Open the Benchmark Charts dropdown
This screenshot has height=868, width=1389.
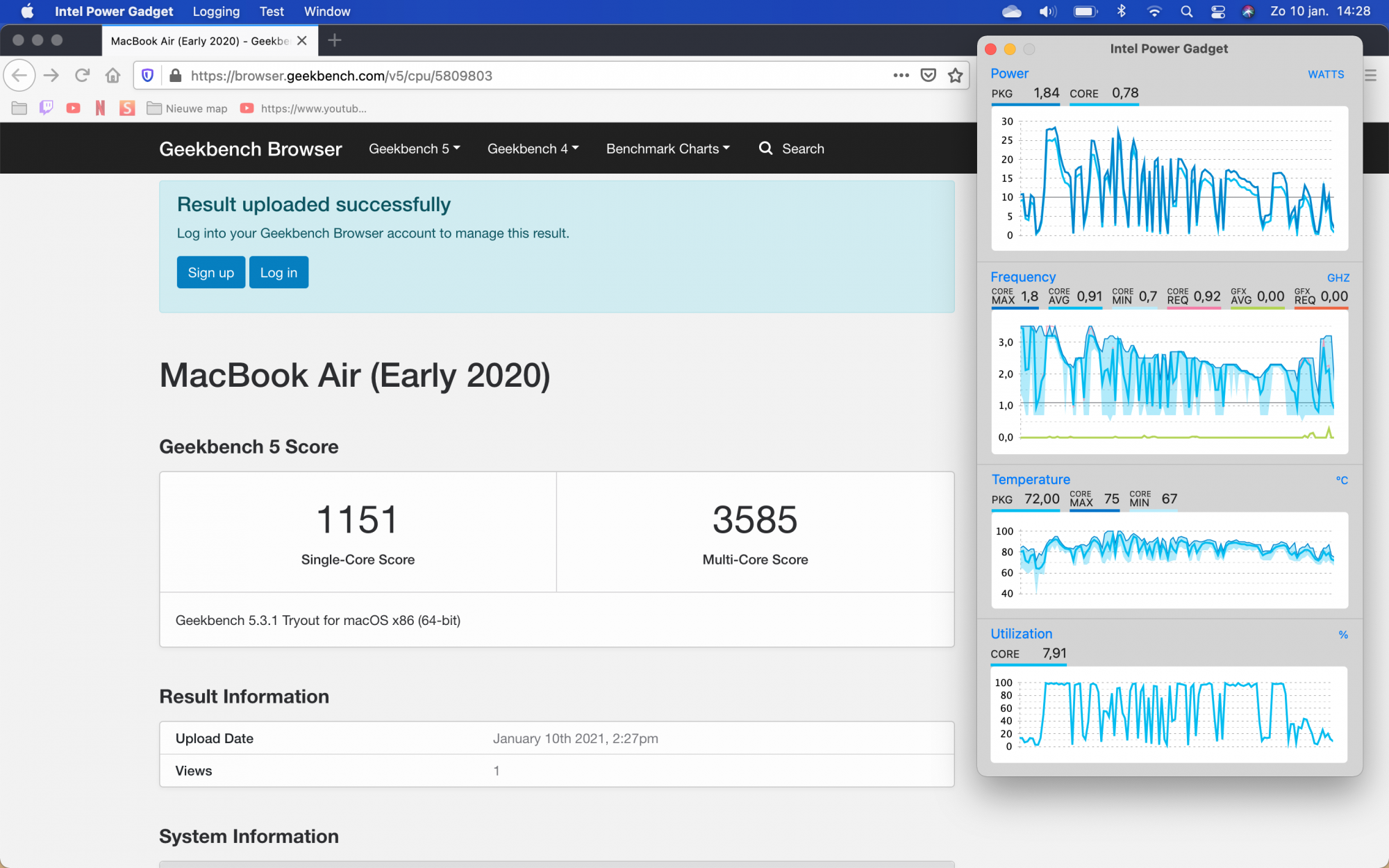pos(667,149)
